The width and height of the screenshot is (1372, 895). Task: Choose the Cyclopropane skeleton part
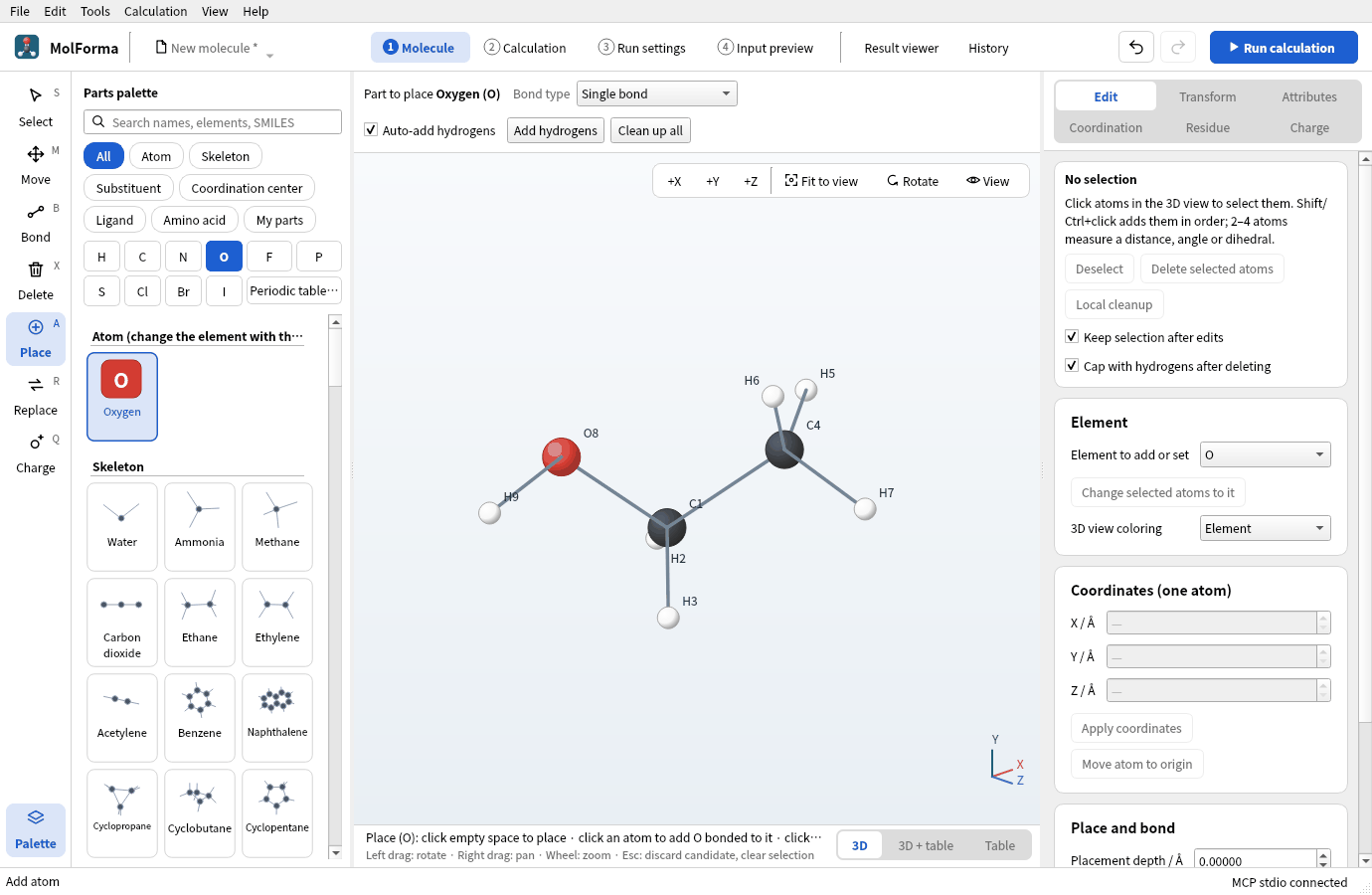coord(122,813)
